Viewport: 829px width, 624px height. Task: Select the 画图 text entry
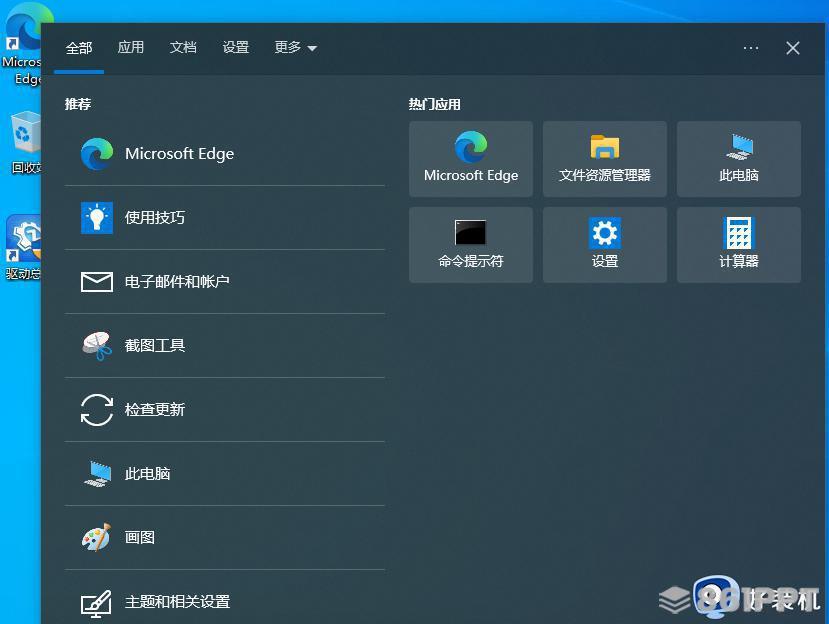click(140, 537)
